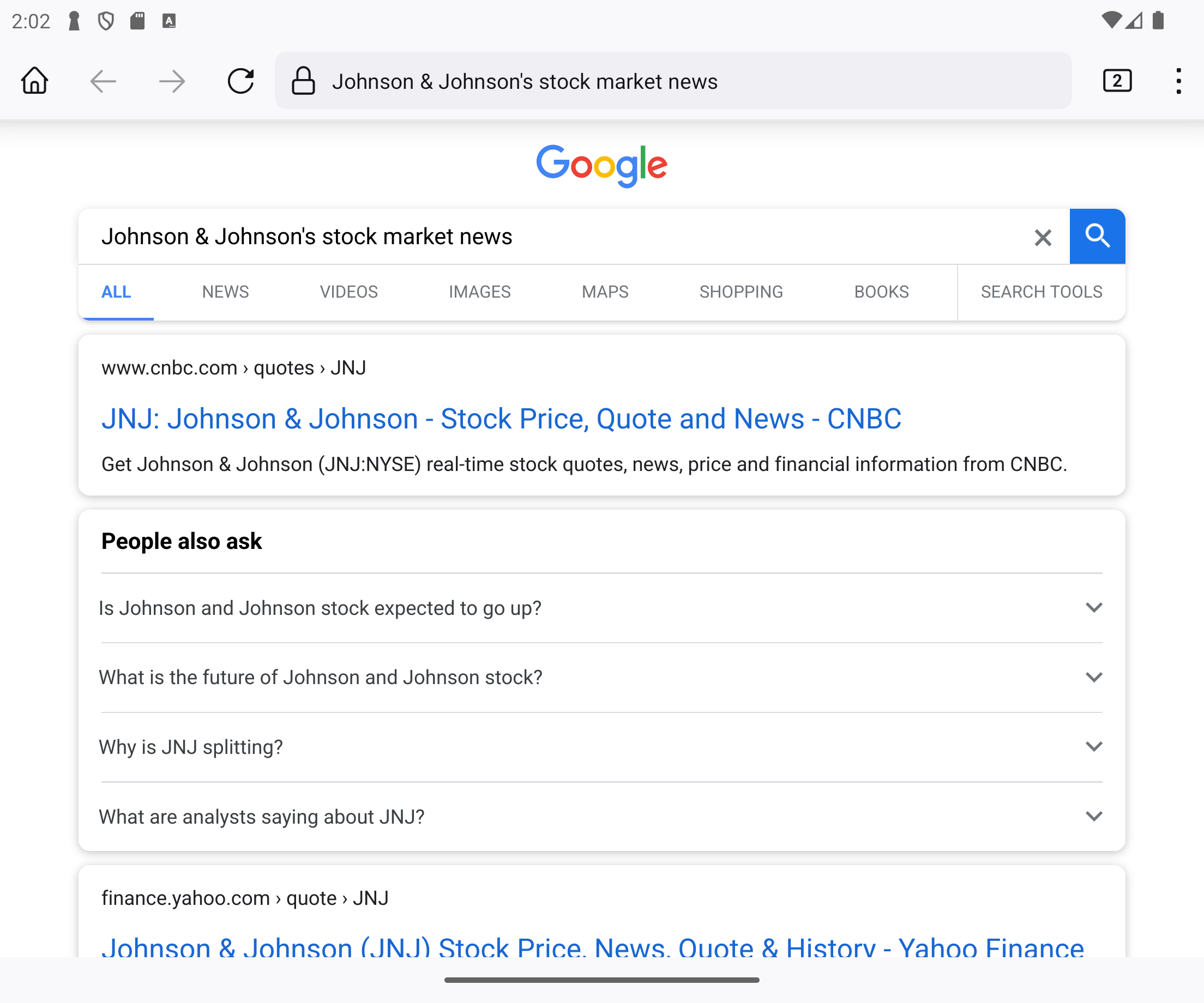Screen dimensions: 1204x1003
Task: Tap the lock icon in address bar
Action: coord(303,81)
